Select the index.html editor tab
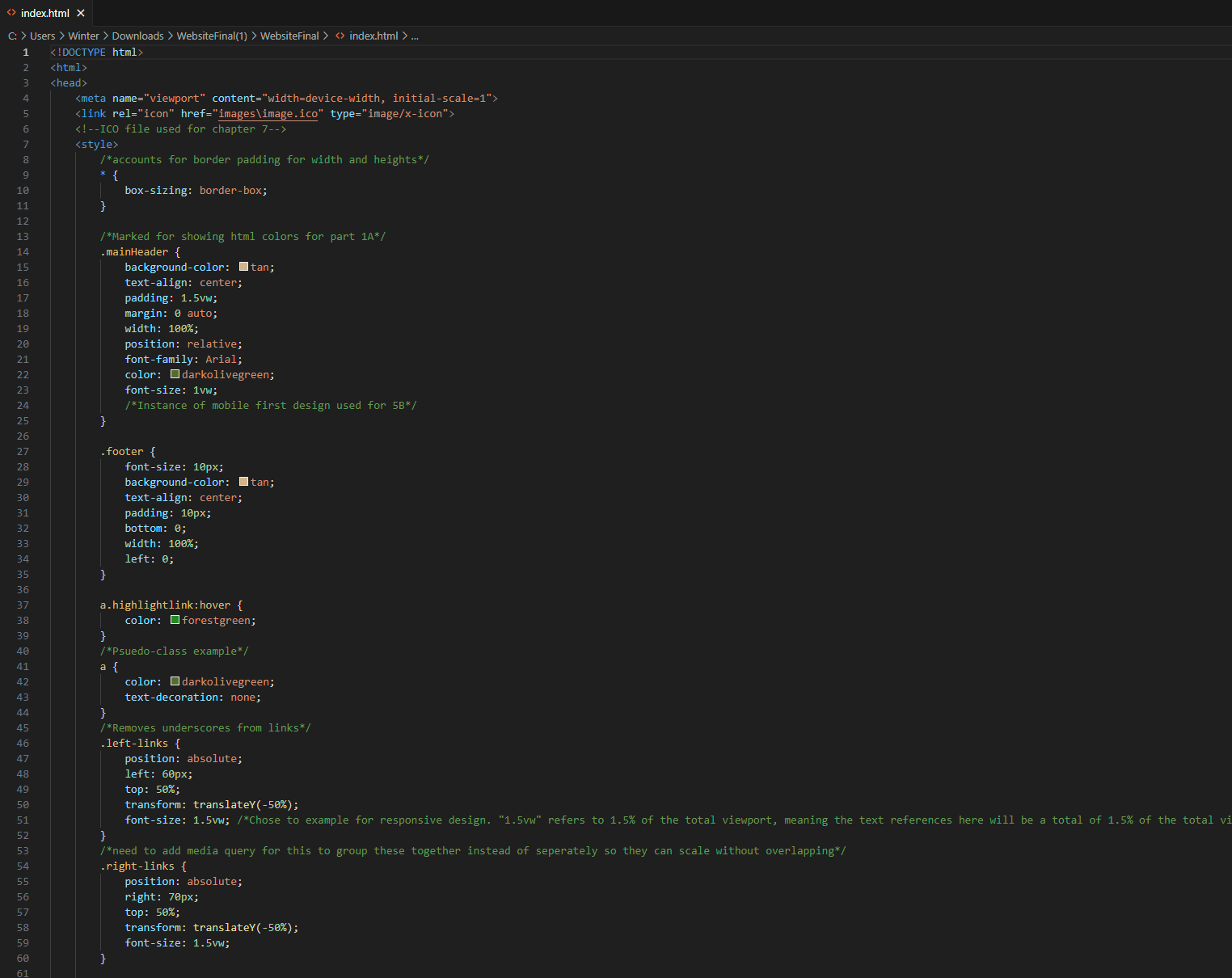This screenshot has height=978, width=1232. tap(45, 13)
